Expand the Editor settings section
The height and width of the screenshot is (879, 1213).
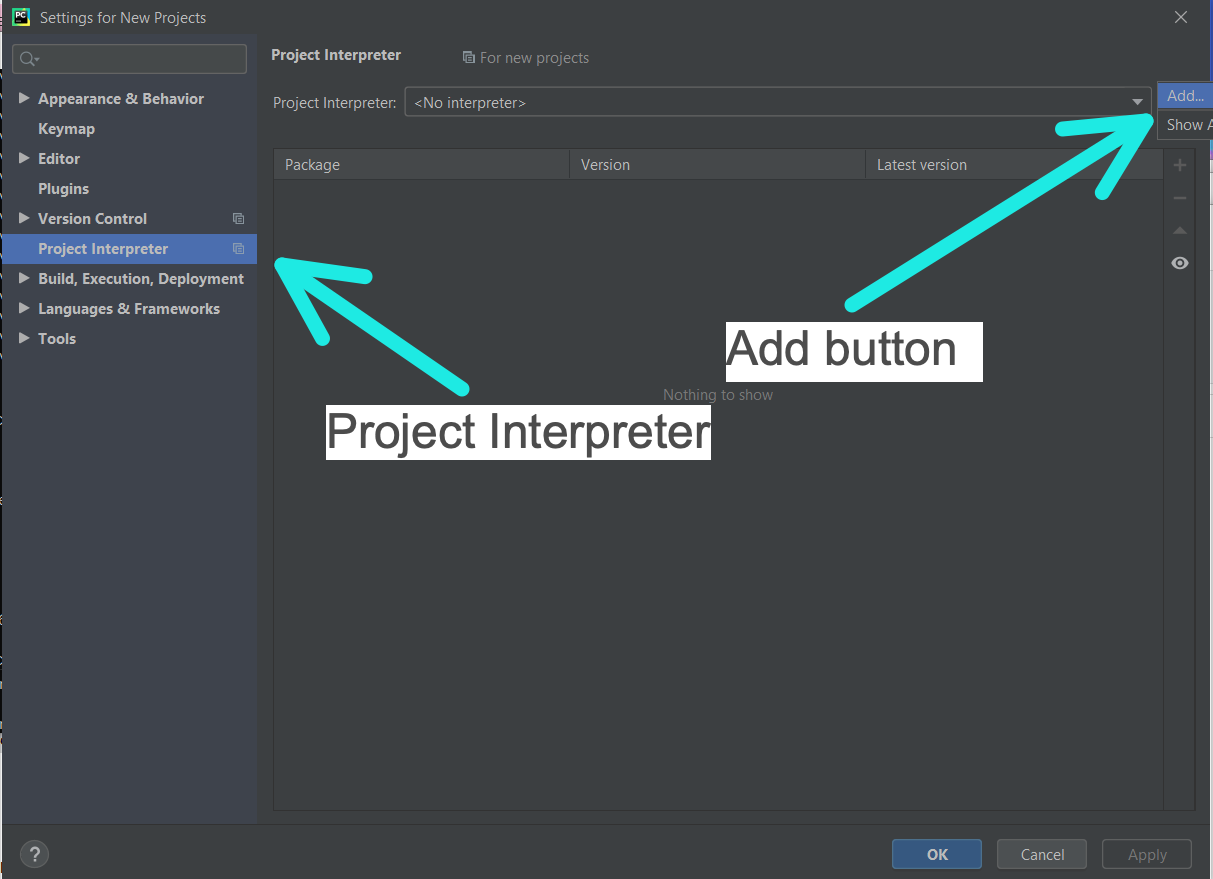click(25, 159)
